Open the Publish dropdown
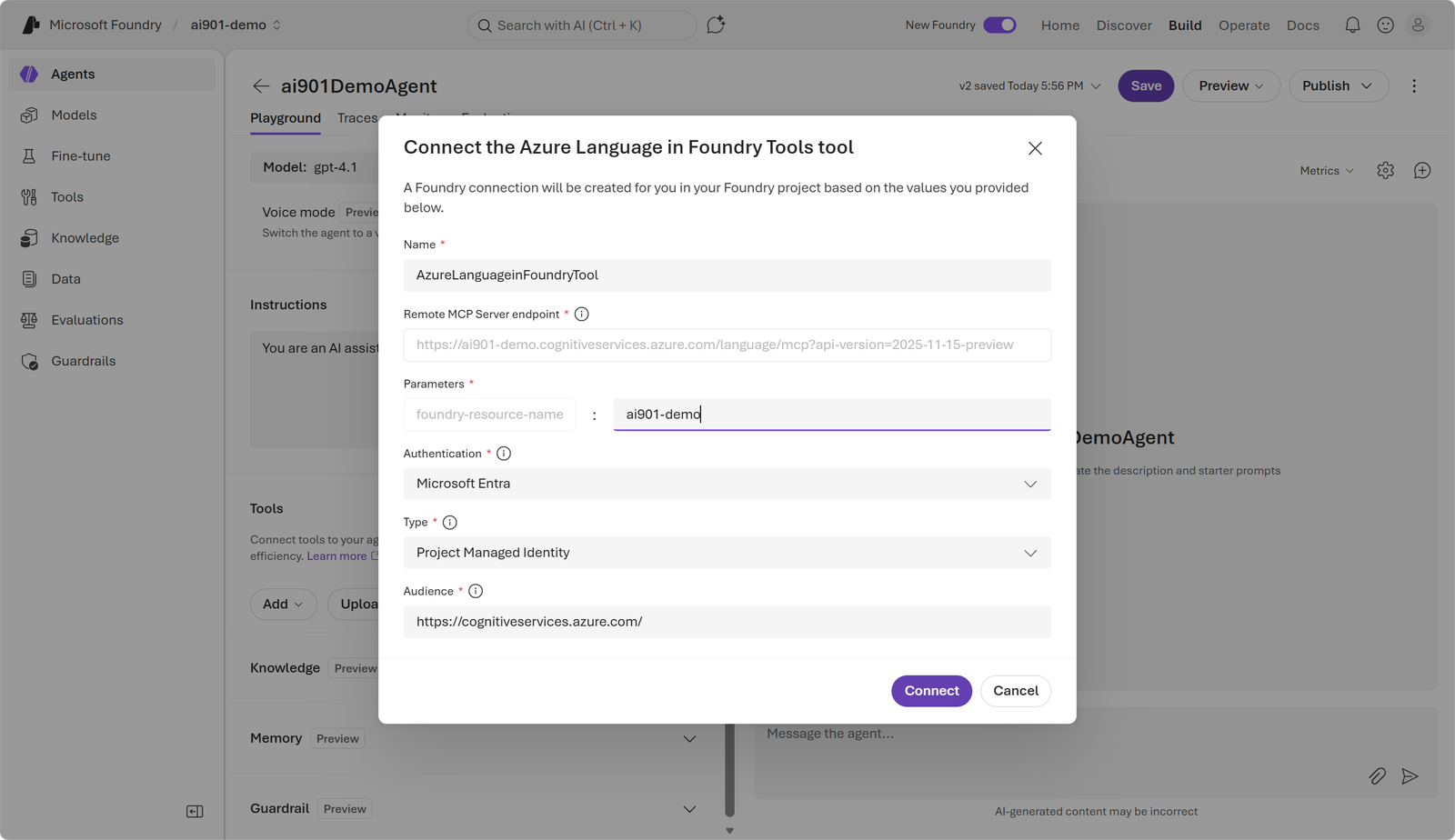This screenshot has height=840, width=1455. click(x=1339, y=86)
